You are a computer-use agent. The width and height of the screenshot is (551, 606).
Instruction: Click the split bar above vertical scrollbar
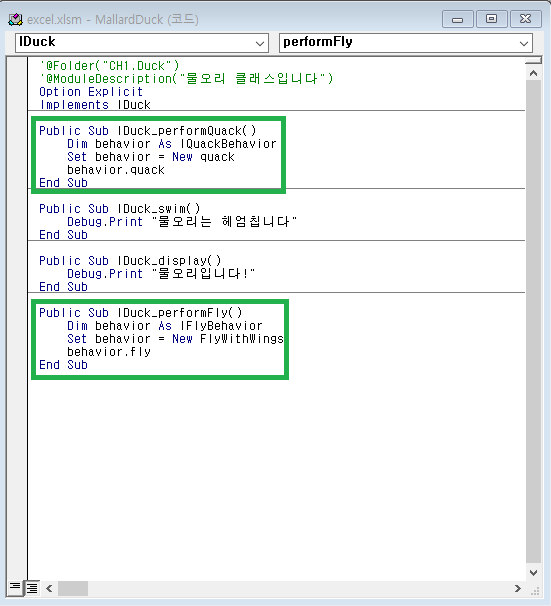click(534, 60)
